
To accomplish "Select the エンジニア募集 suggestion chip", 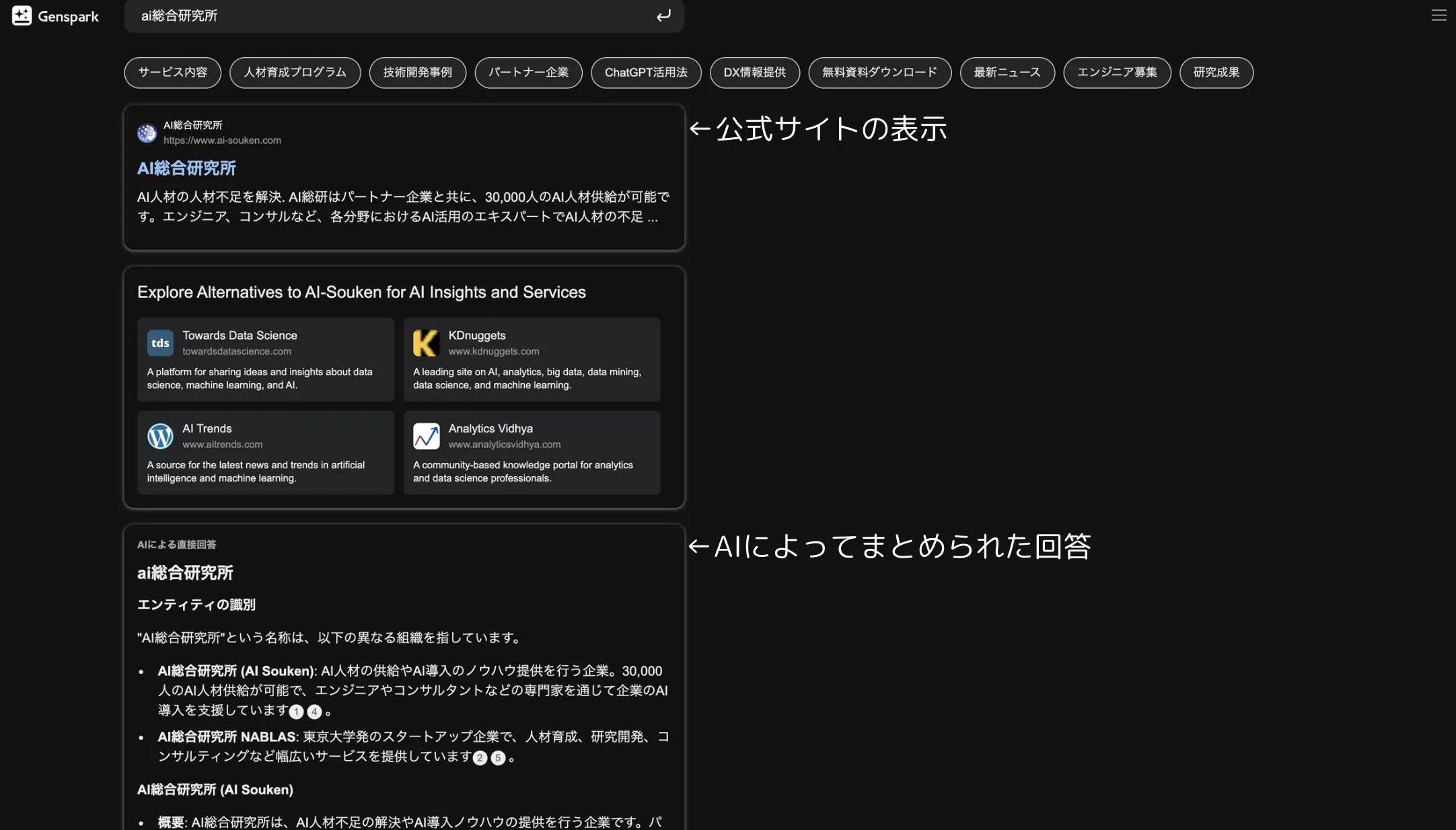I will tap(1118, 73).
